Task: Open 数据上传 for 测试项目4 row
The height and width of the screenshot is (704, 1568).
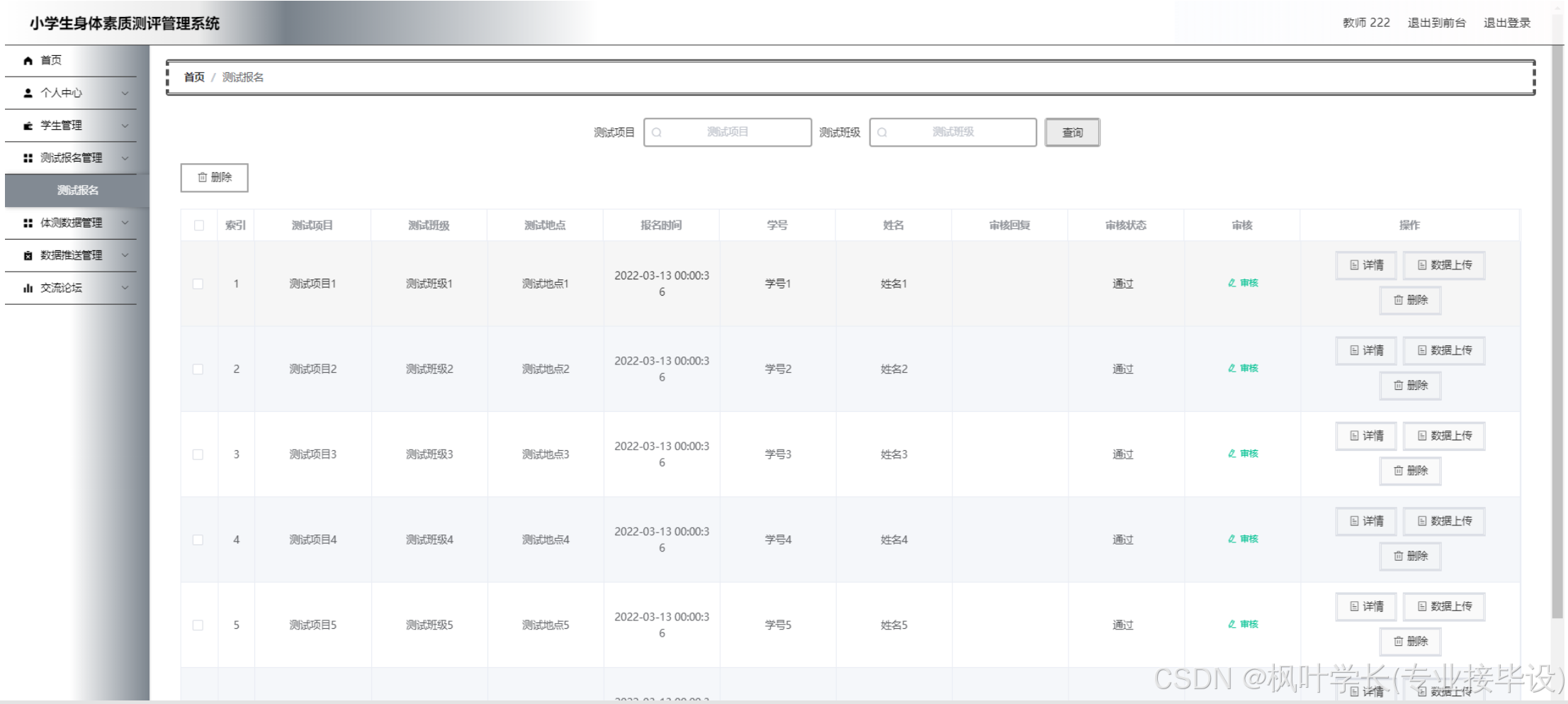Action: pos(1444,521)
